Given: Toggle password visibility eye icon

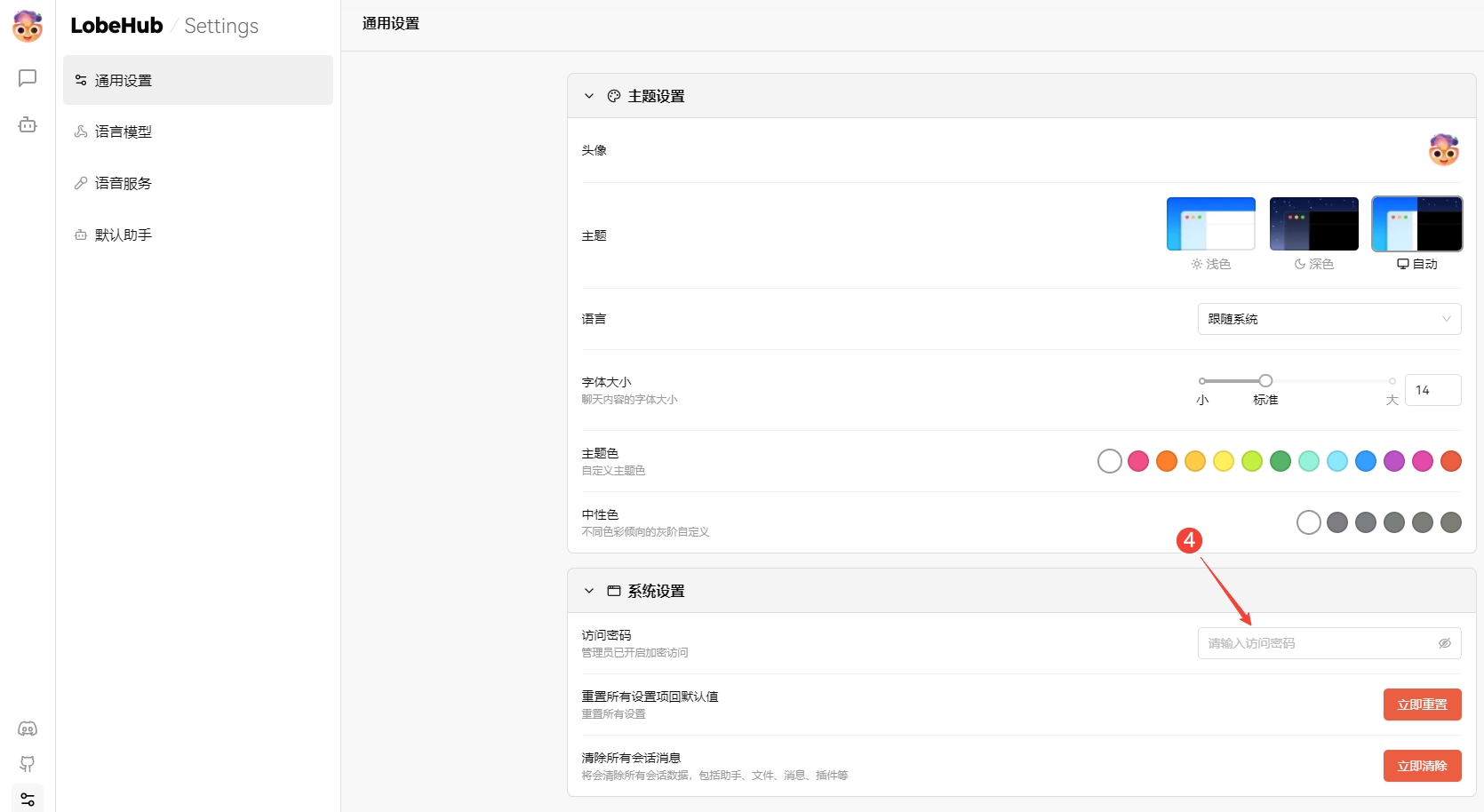Looking at the screenshot, I should tap(1444, 643).
